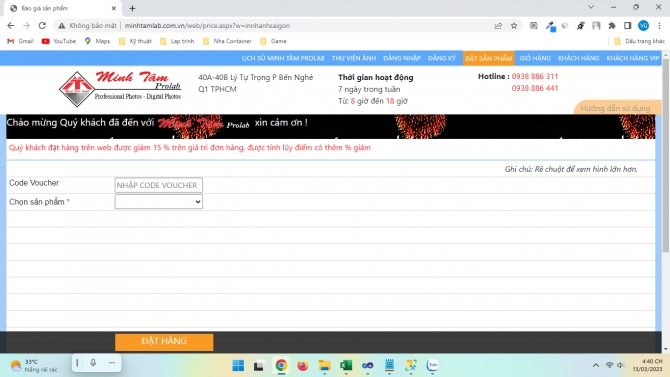Open Khách hàng menu item
This screenshot has width=670, height=377.
[x=578, y=58]
